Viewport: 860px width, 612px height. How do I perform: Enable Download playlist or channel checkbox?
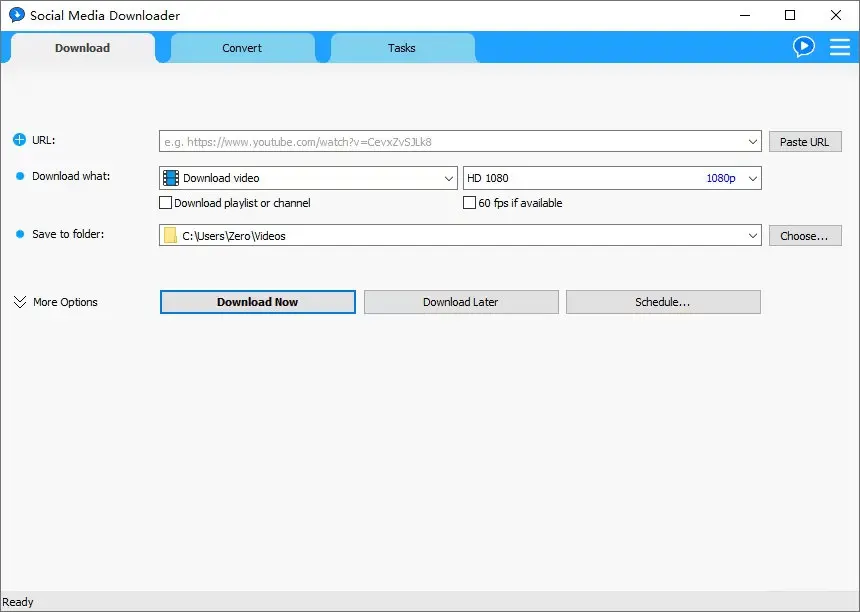165,203
